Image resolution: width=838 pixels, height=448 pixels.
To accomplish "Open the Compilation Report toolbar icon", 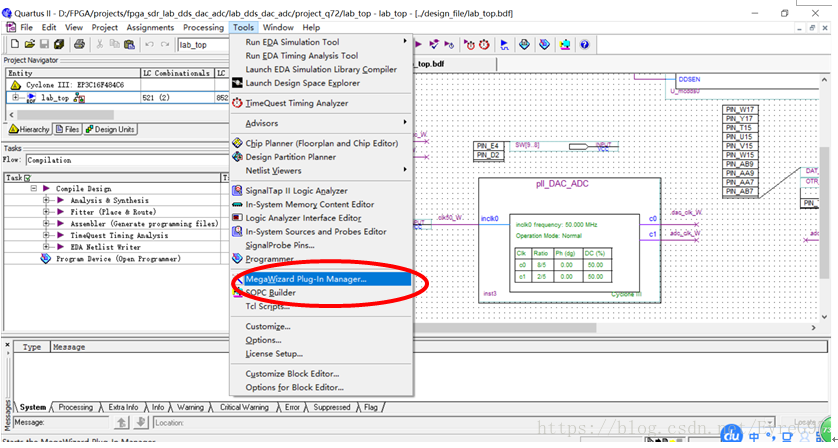I will pyautogui.click(x=524, y=44).
